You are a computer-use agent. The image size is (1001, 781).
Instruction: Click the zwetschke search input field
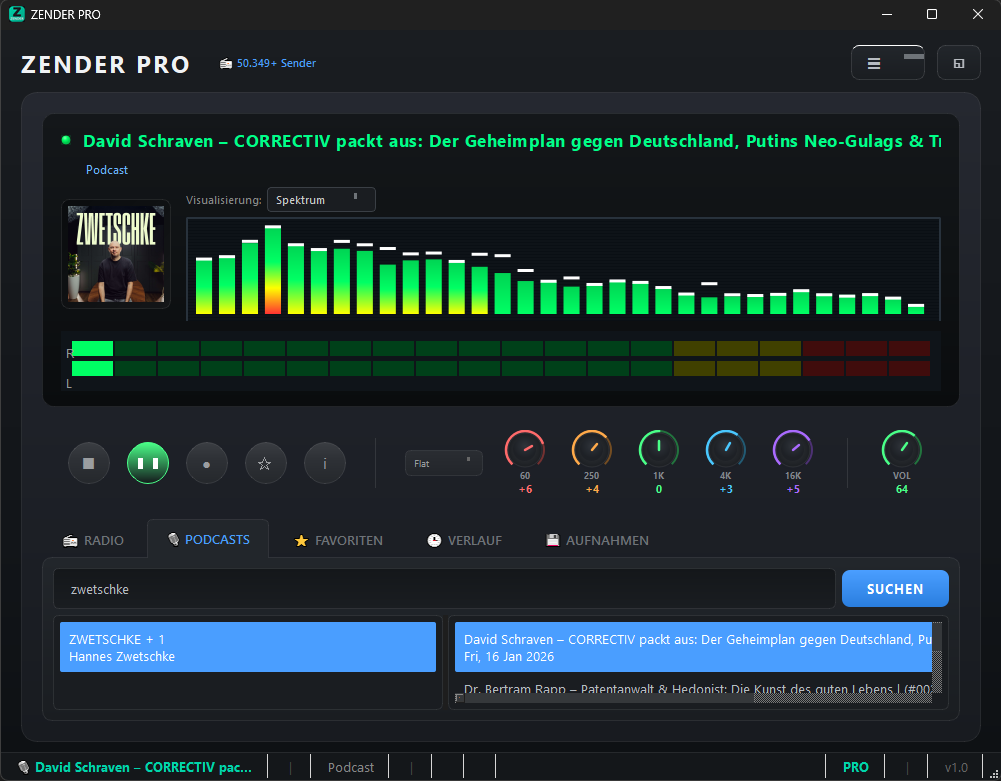click(443, 589)
